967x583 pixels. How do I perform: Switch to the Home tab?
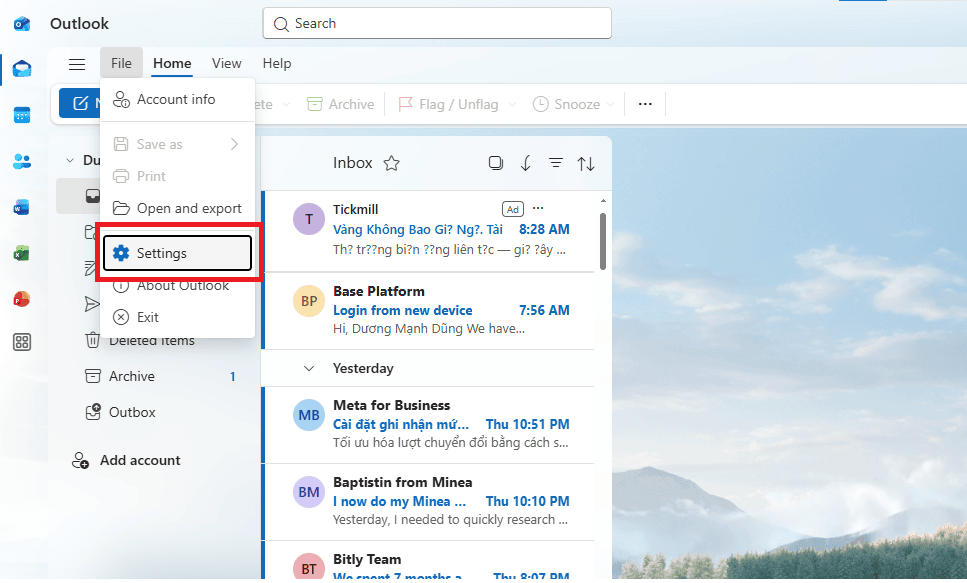(172, 64)
